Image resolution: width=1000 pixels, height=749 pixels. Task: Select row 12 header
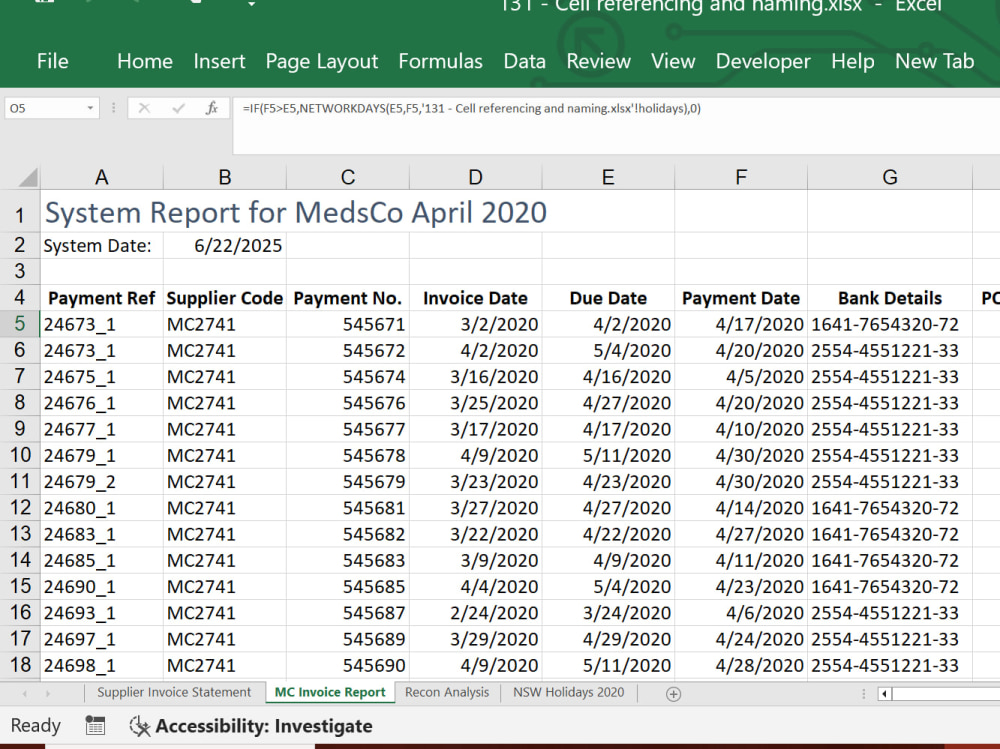point(20,508)
